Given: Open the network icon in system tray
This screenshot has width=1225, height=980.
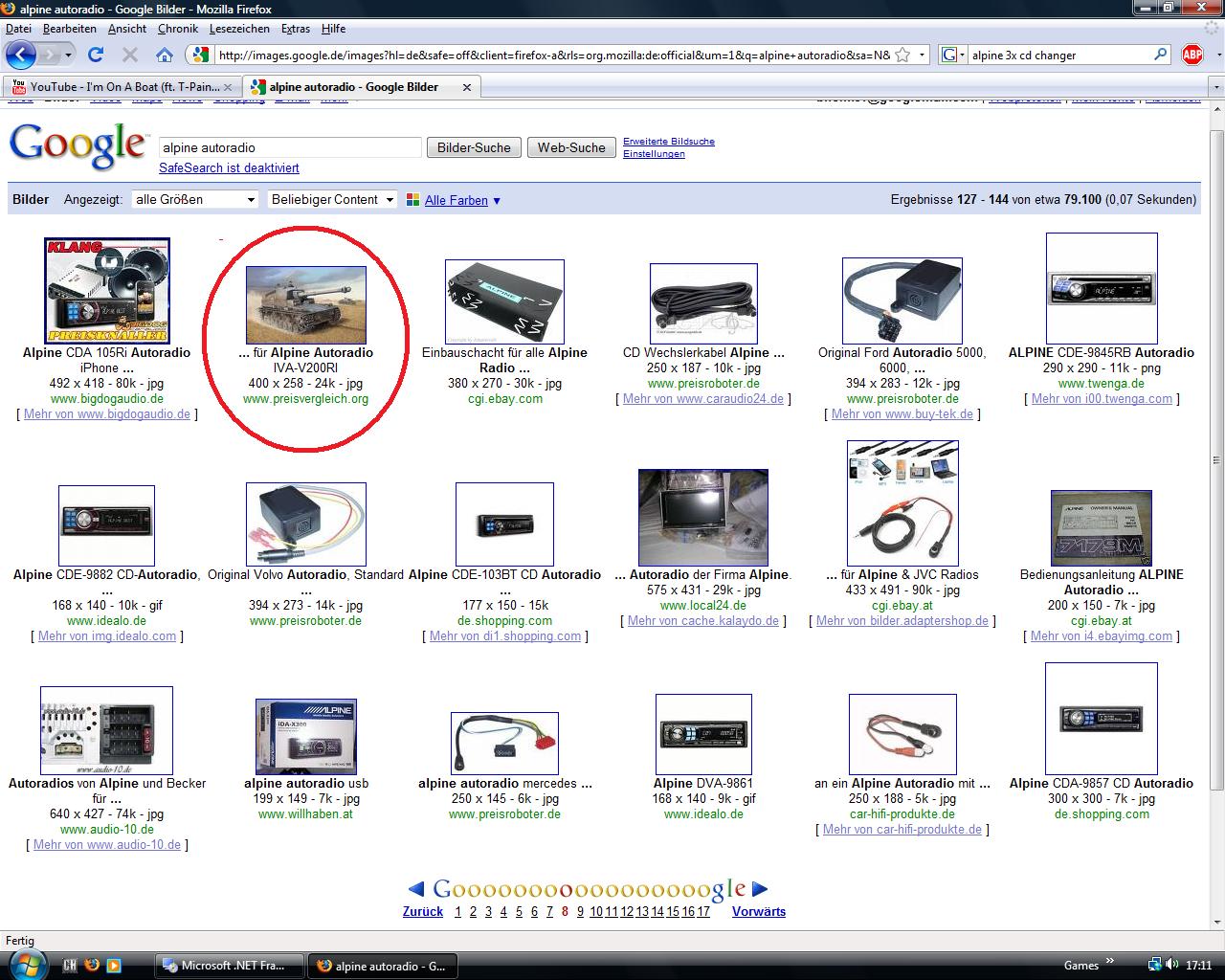Looking at the screenshot, I should coord(1156,965).
